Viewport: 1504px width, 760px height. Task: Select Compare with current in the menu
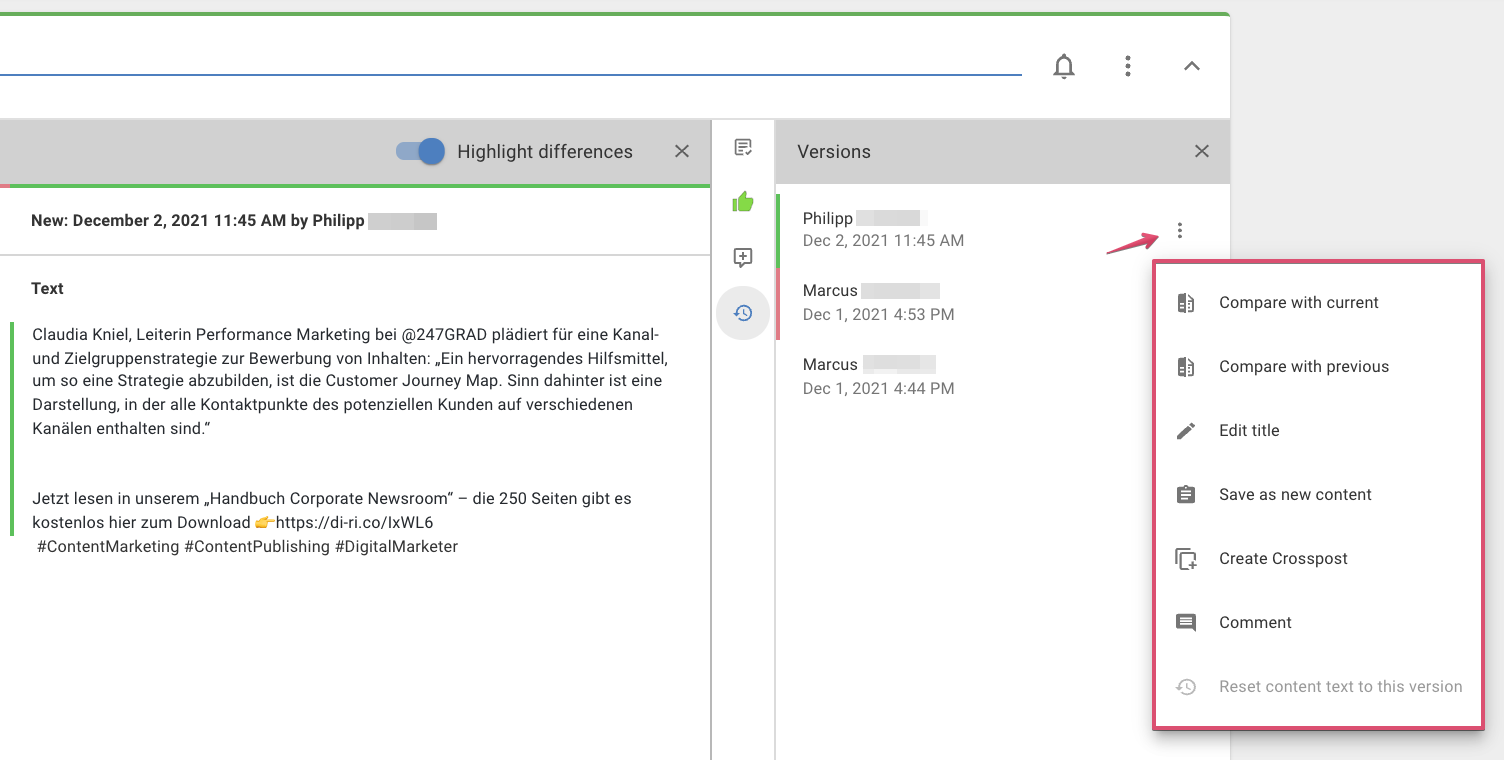click(1298, 302)
